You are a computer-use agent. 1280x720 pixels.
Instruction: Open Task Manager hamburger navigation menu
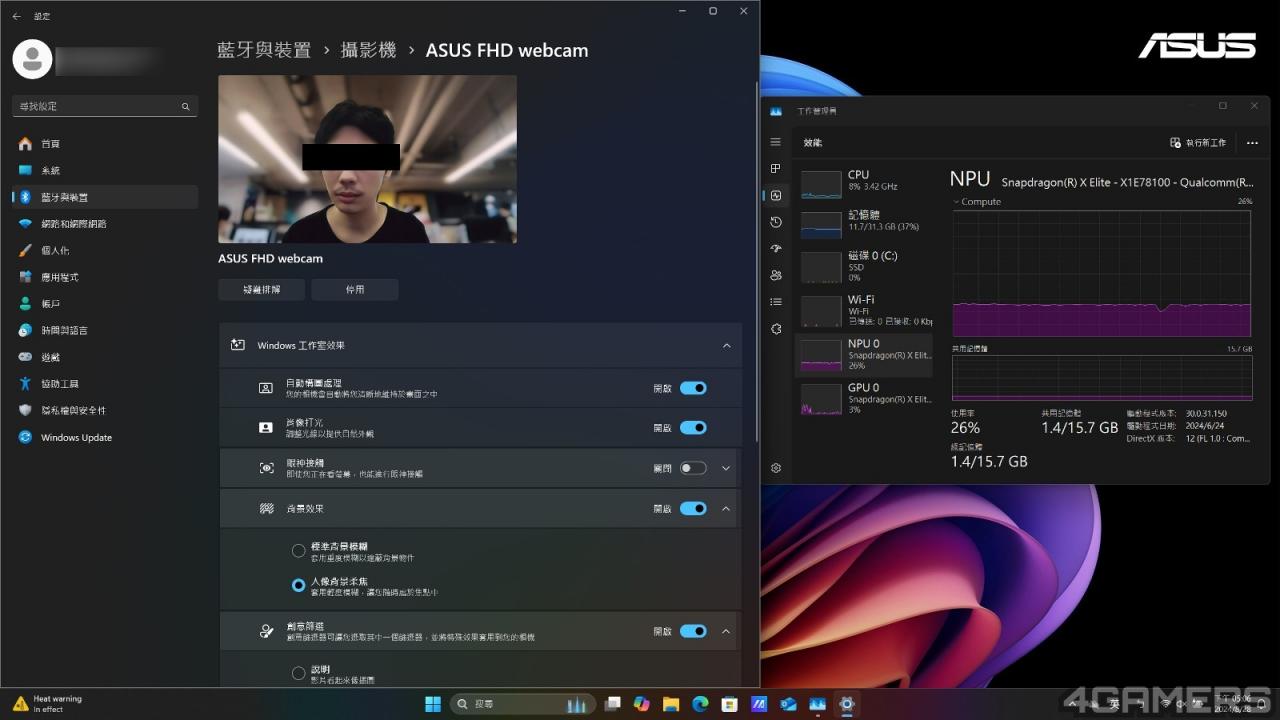776,142
